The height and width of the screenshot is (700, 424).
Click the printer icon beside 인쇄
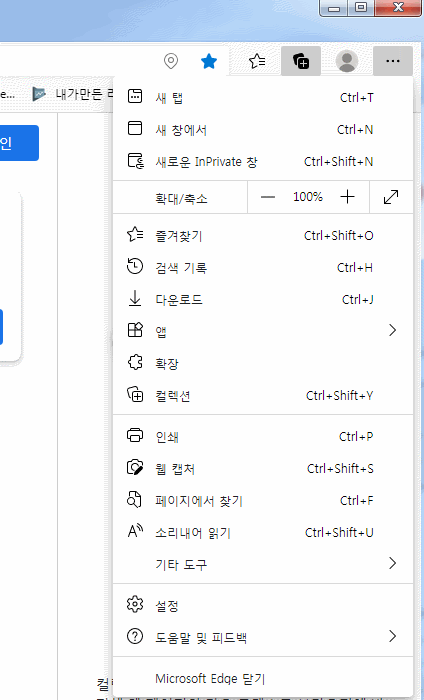(135, 435)
